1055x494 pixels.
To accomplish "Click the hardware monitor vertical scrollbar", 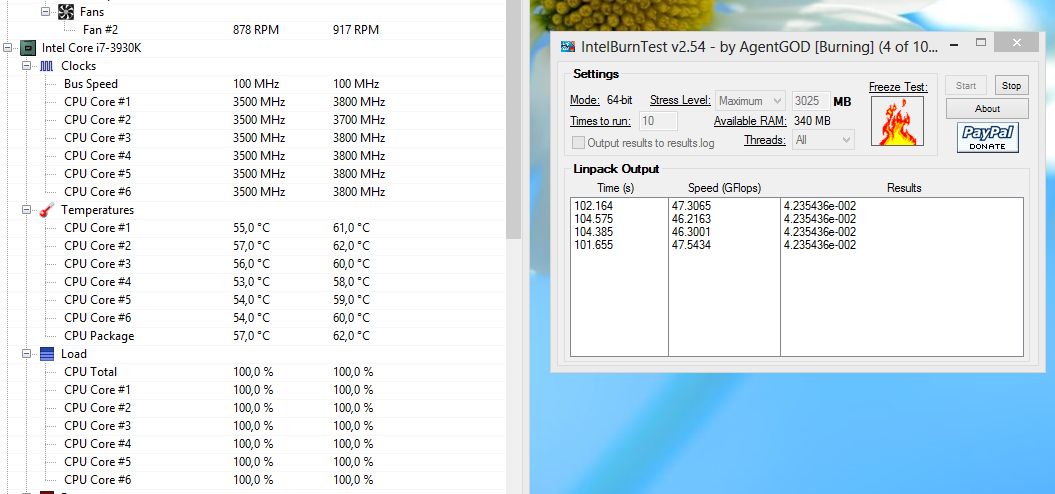I will 513,119.
